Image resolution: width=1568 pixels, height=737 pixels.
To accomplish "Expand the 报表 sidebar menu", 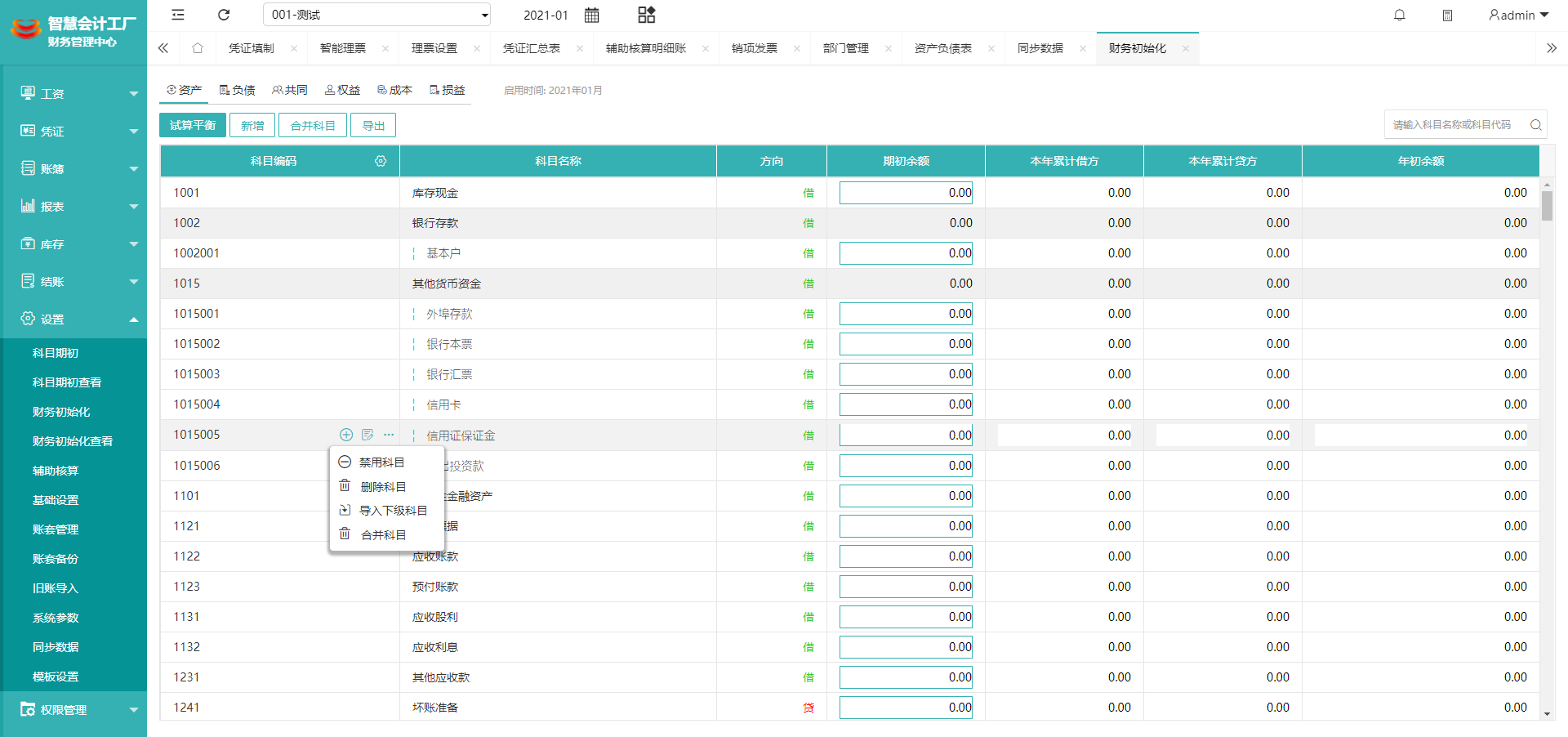I will pos(73,207).
